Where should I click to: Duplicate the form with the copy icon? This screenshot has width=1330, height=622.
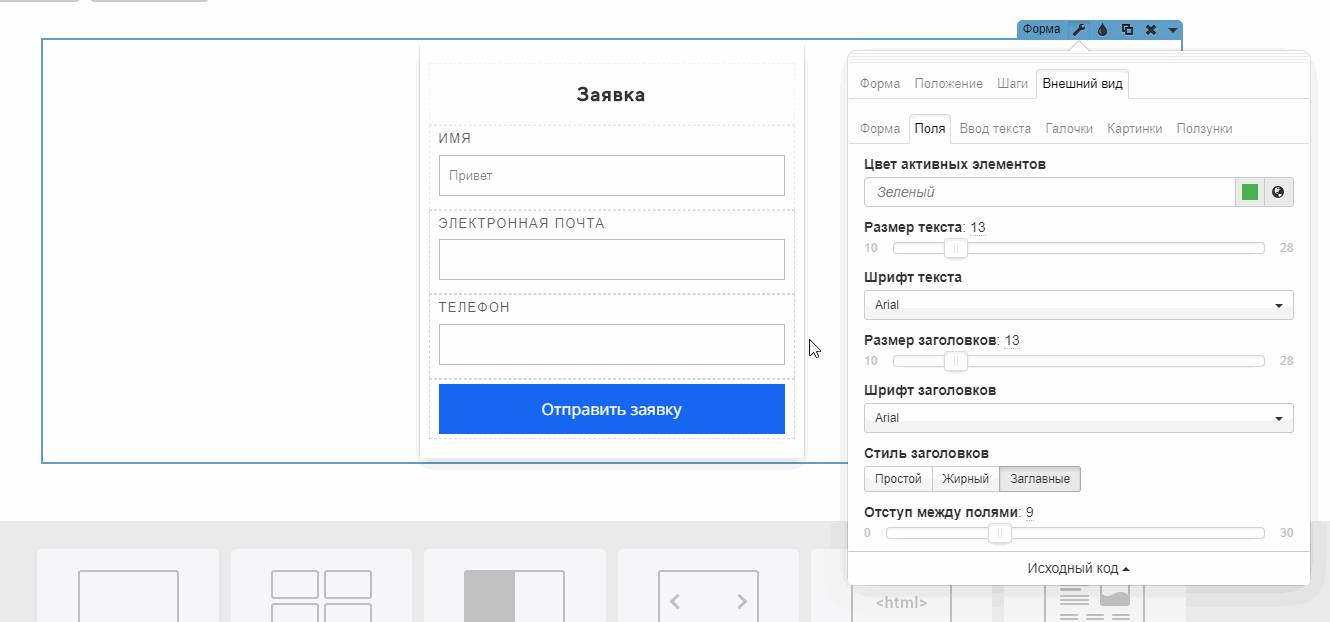pos(1127,30)
